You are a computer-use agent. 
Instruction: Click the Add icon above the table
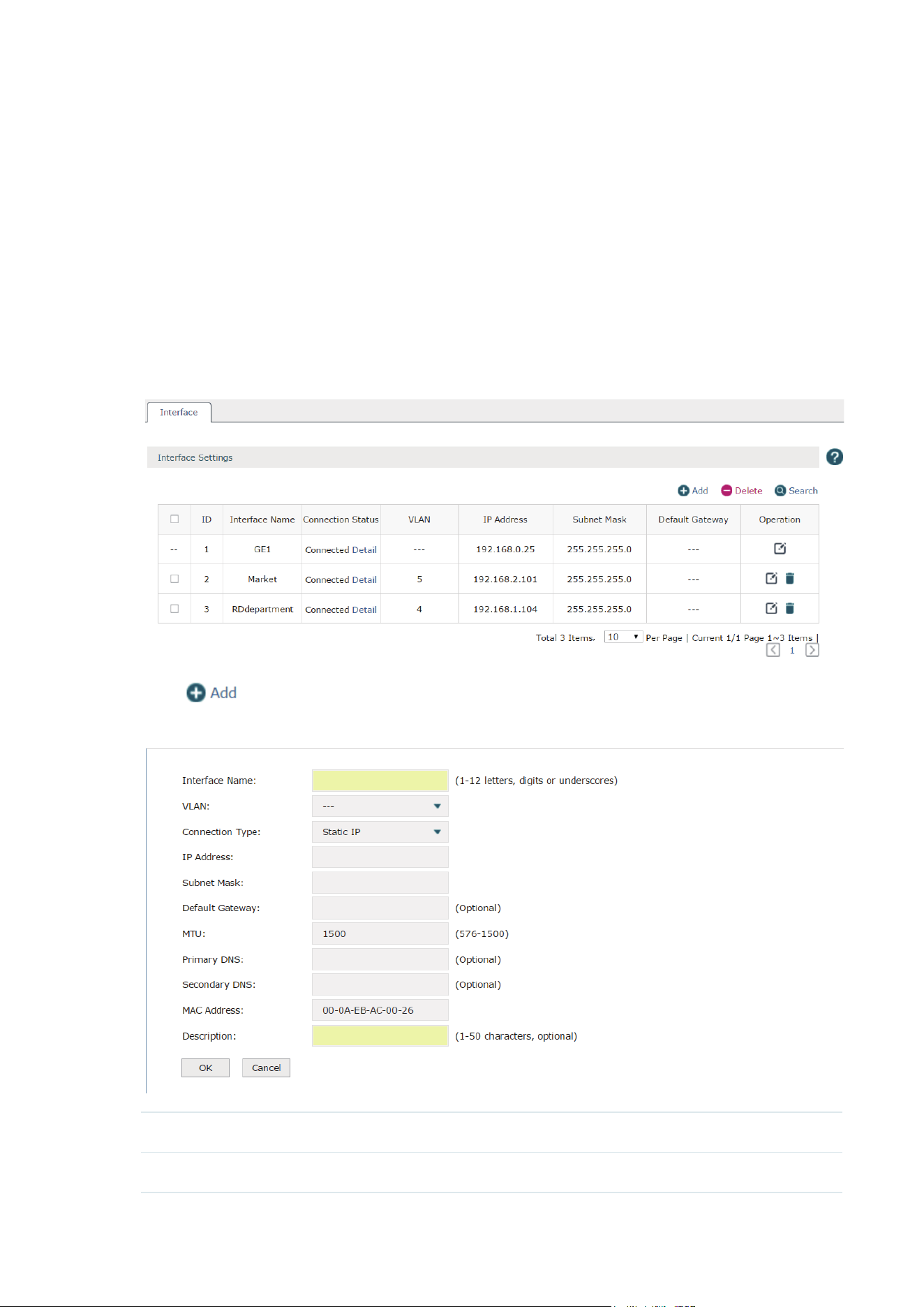coord(684,491)
